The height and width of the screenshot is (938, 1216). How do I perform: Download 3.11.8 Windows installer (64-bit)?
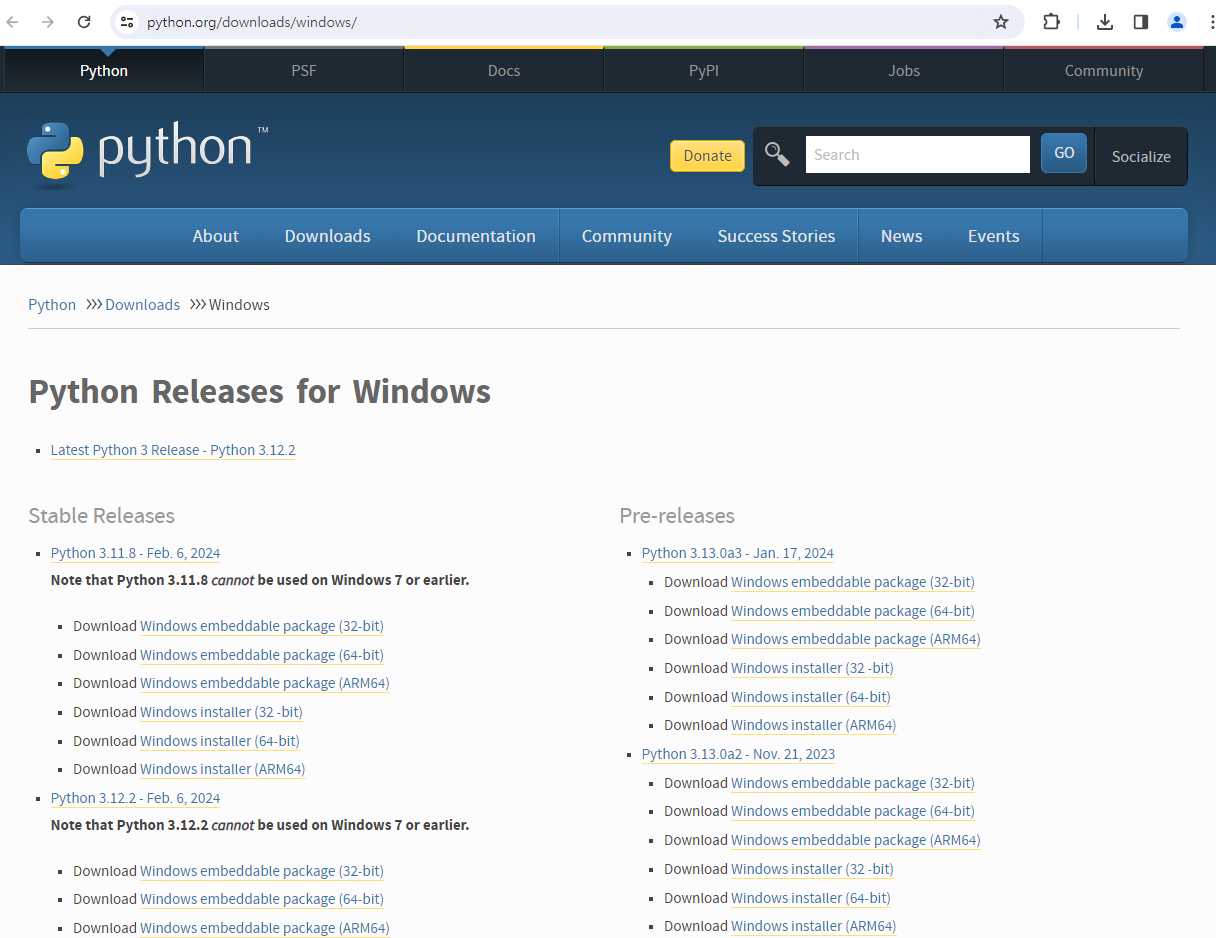tap(220, 741)
